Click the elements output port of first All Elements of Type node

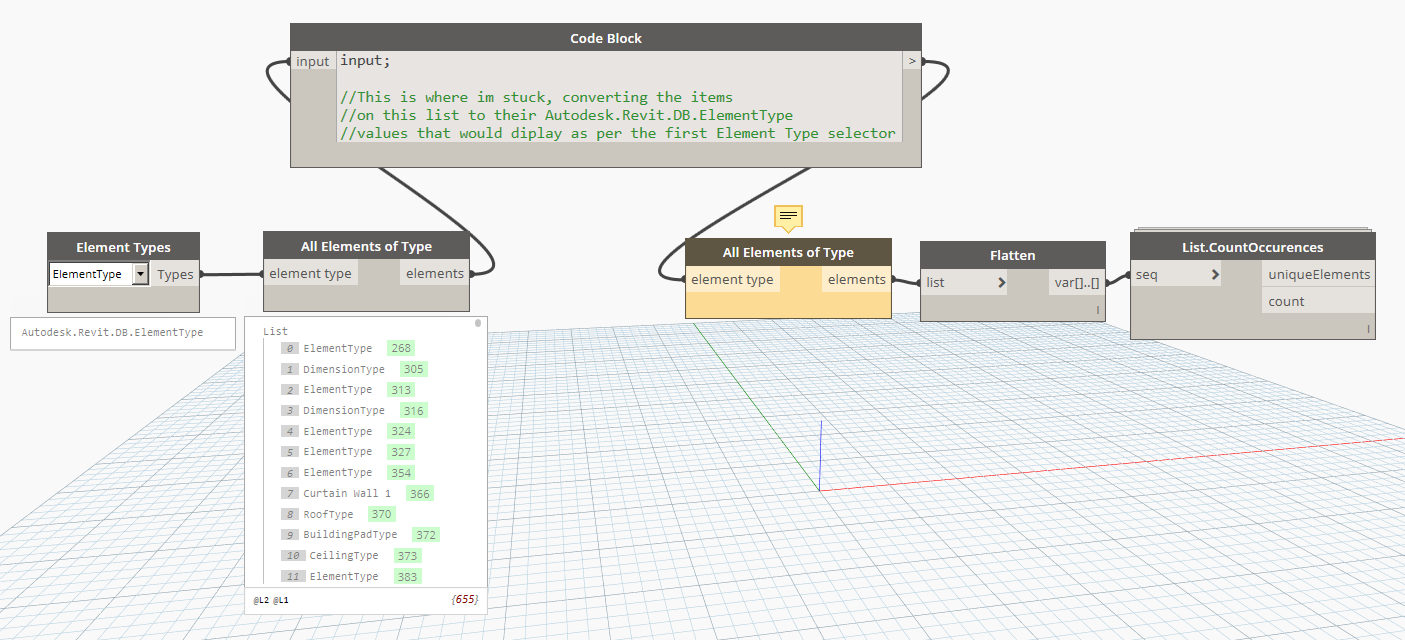pos(435,273)
